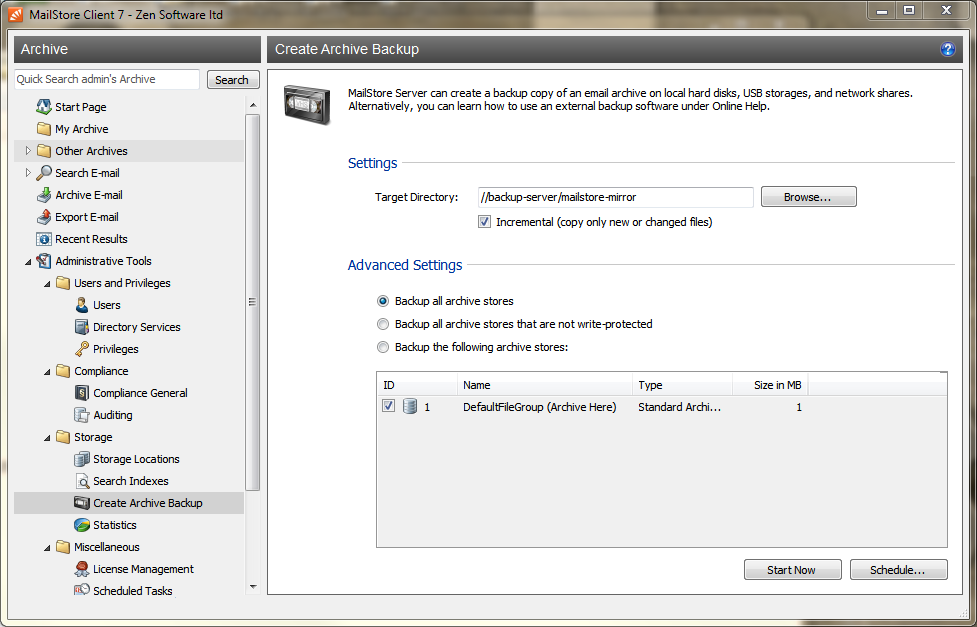The height and width of the screenshot is (627, 977).
Task: Toggle the Incremental copy checkbox
Action: pyautogui.click(x=484, y=222)
